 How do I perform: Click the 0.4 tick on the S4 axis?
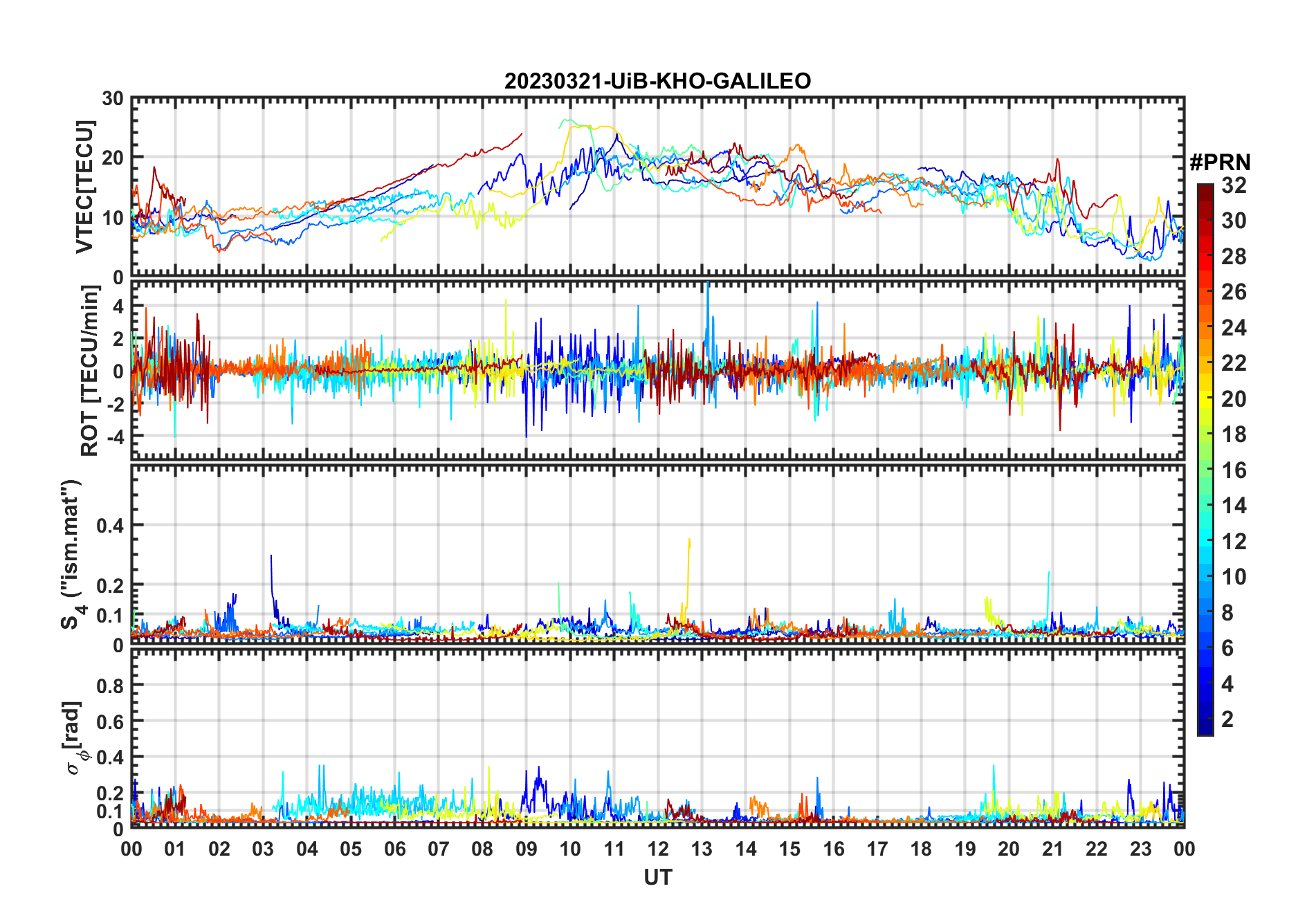pos(111,525)
